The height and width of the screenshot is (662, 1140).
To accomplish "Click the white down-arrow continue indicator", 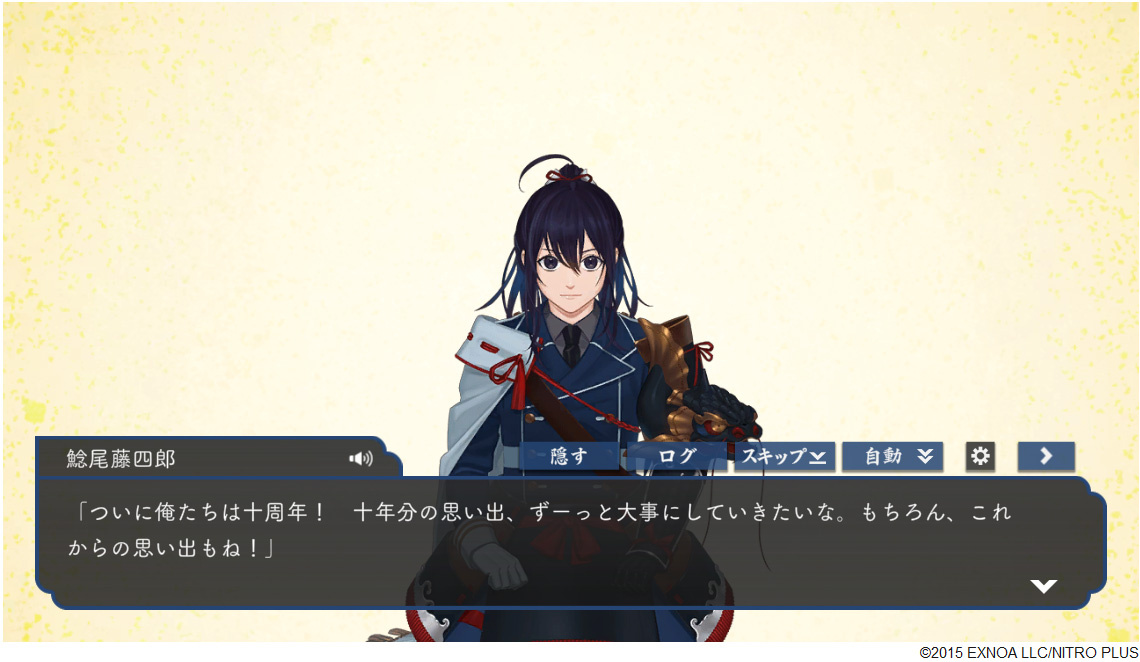I will pyautogui.click(x=1043, y=586).
